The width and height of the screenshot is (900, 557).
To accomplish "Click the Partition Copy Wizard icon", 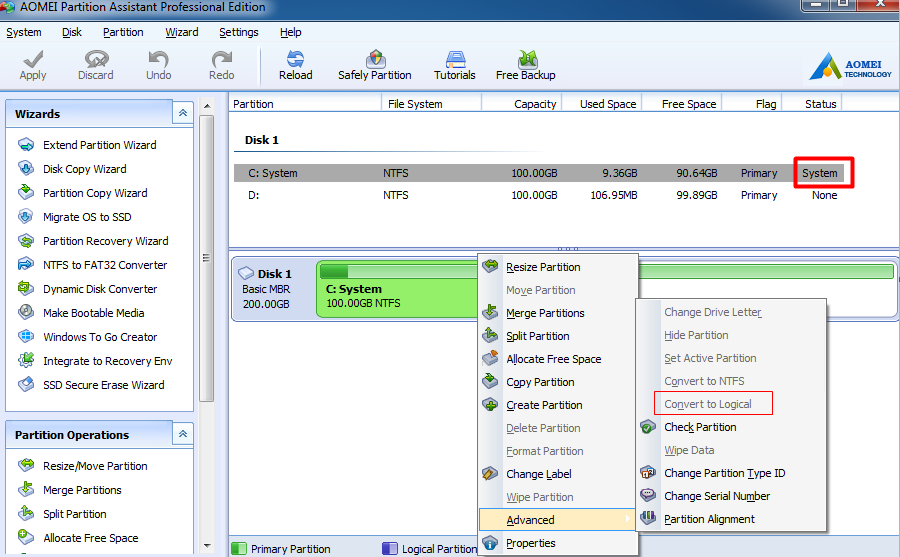I will 26,192.
